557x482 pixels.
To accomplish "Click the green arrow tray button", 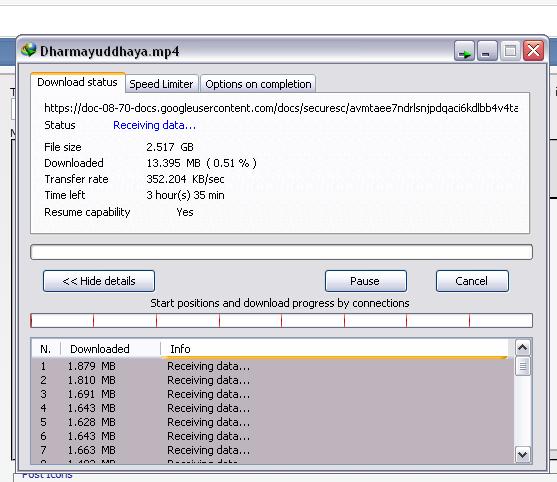I will pos(464,51).
